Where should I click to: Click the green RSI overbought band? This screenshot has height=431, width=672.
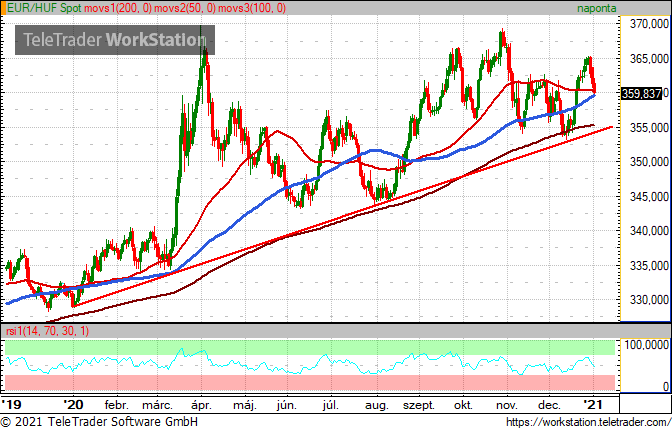[310, 347]
